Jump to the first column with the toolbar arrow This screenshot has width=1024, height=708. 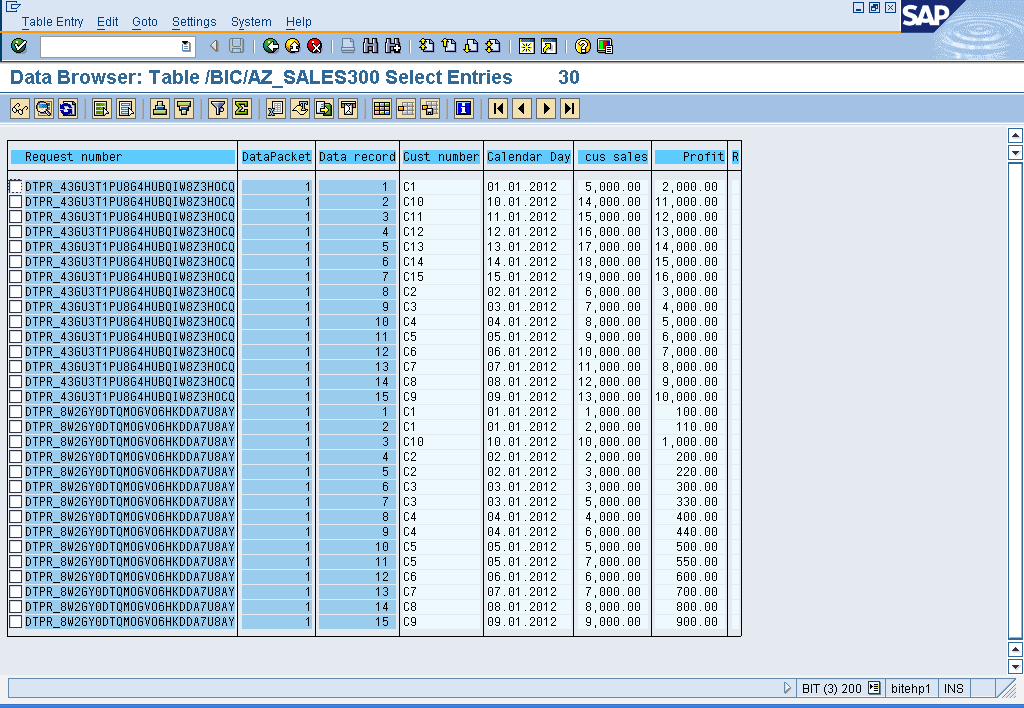pyautogui.click(x=498, y=108)
